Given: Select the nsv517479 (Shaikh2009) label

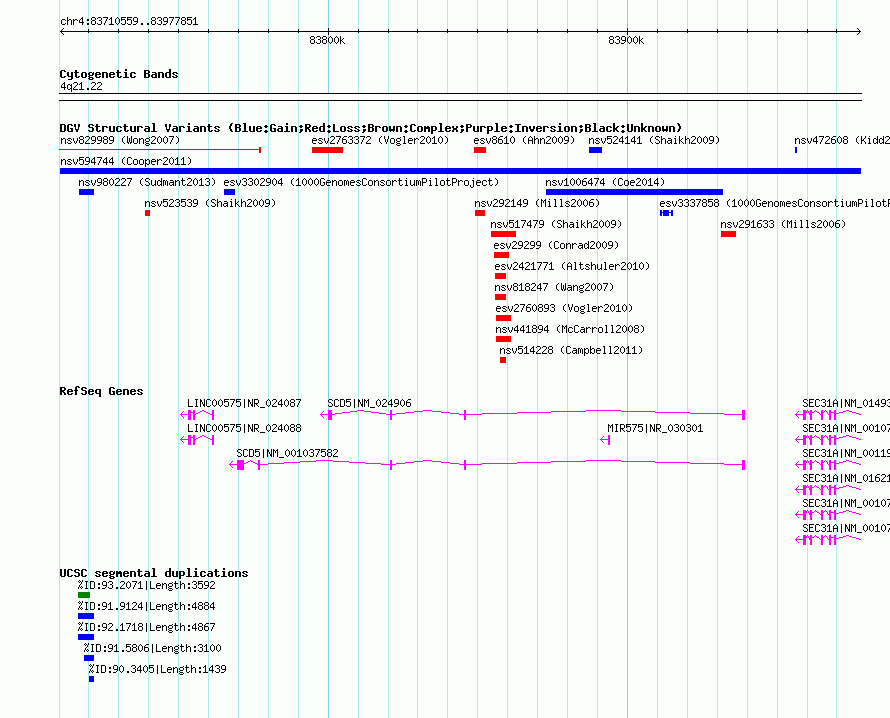Looking at the screenshot, I should [556, 224].
